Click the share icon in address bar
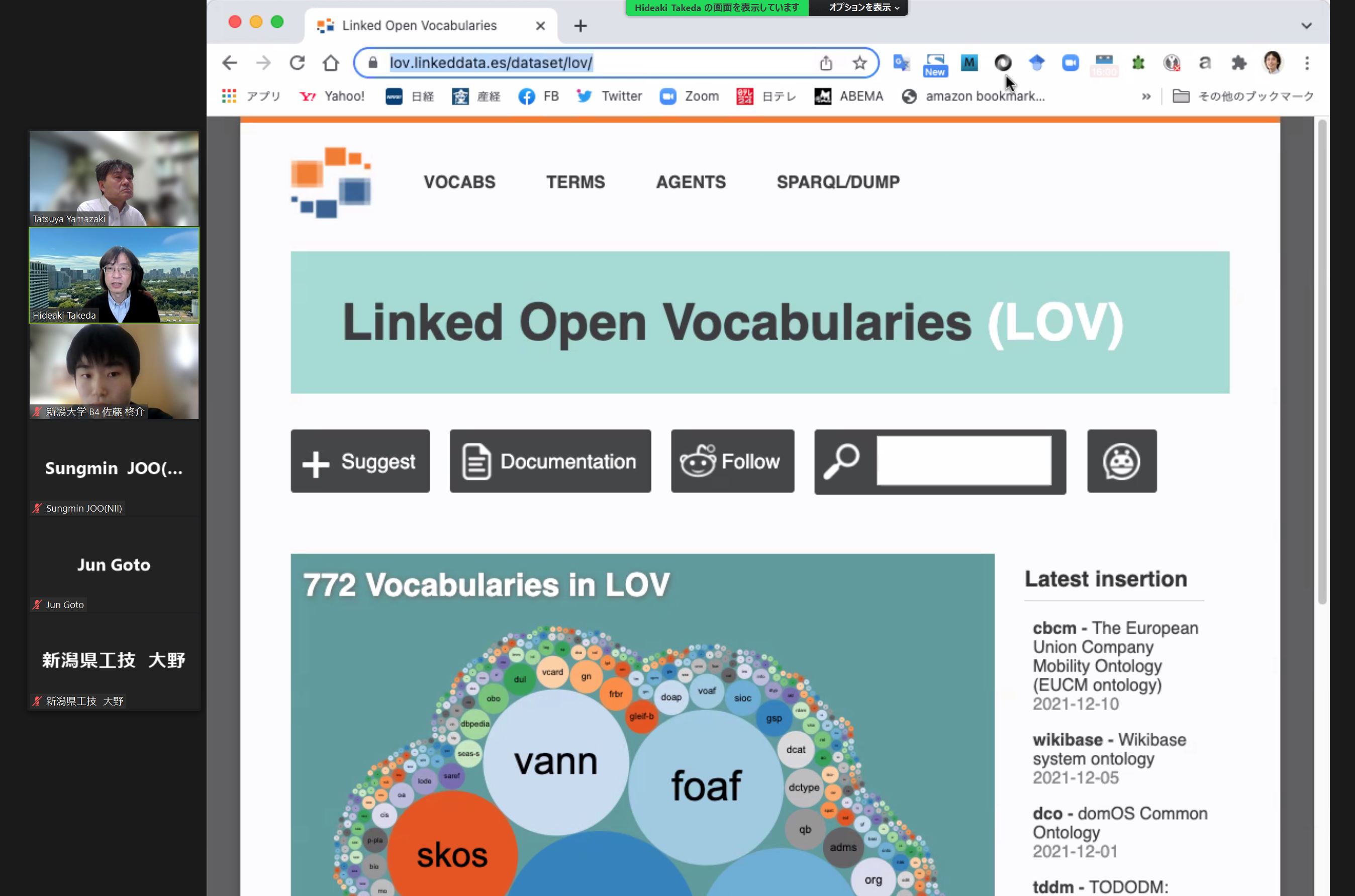 826,63
